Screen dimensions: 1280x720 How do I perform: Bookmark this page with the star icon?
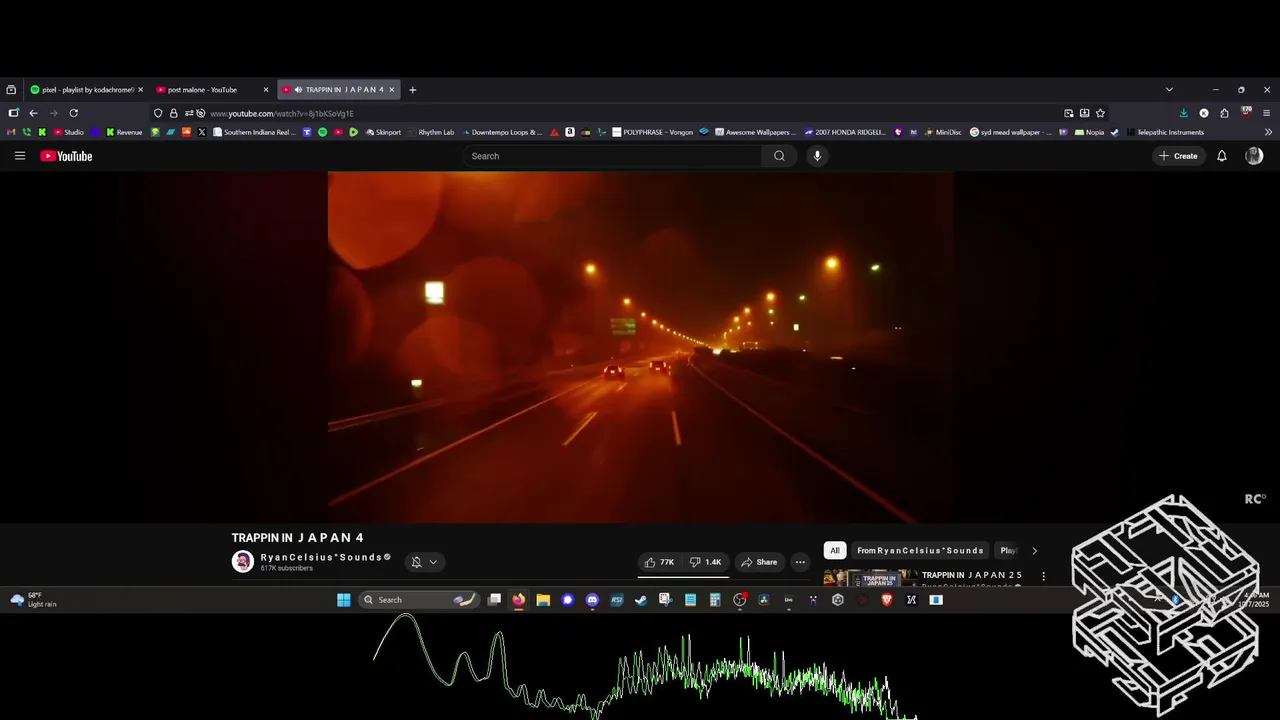[1100, 113]
